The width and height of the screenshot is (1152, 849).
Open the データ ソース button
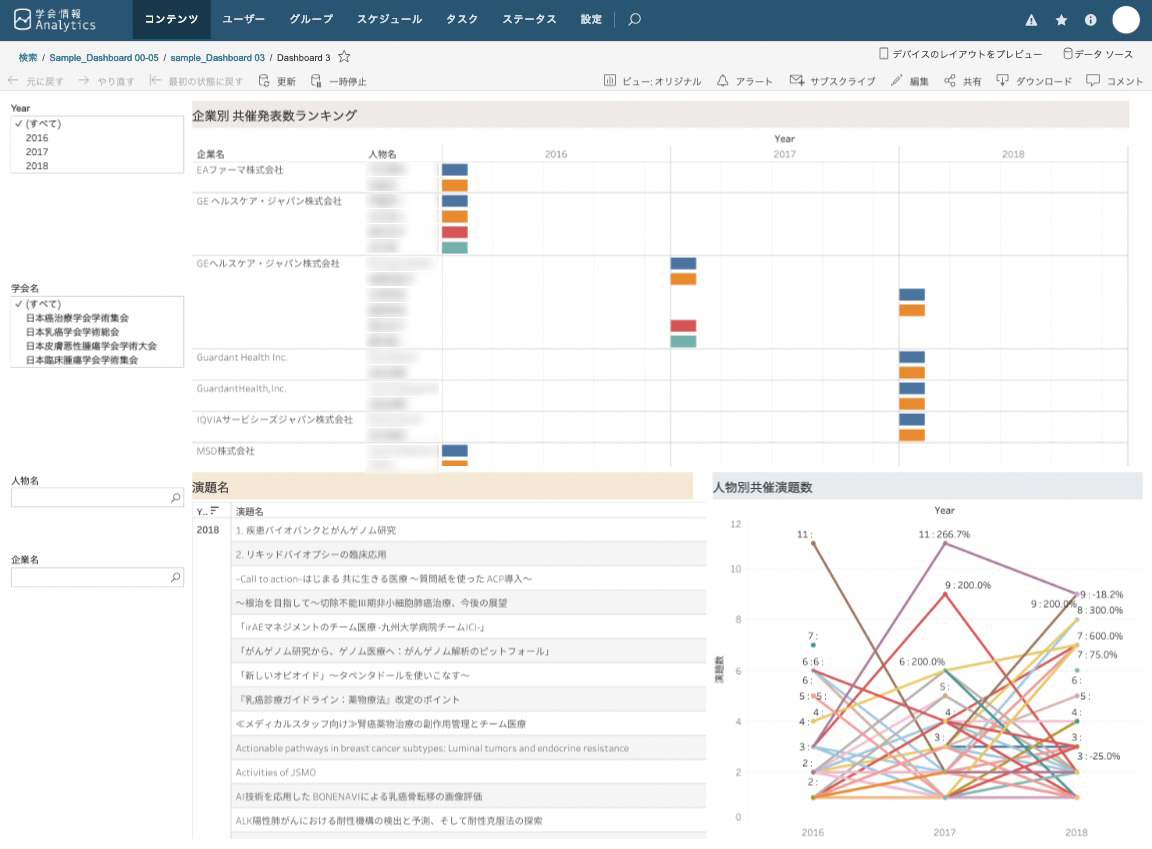[1098, 54]
